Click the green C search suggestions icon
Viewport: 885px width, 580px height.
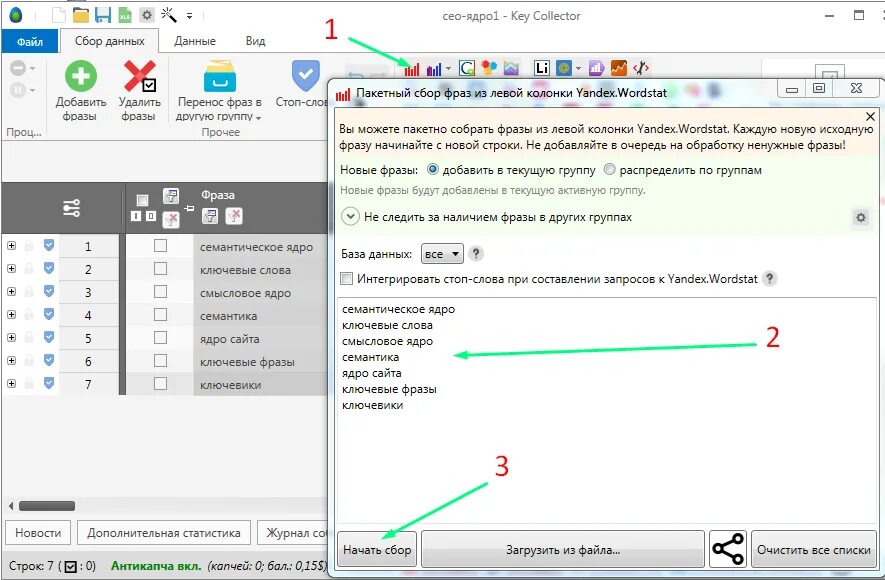click(x=467, y=68)
